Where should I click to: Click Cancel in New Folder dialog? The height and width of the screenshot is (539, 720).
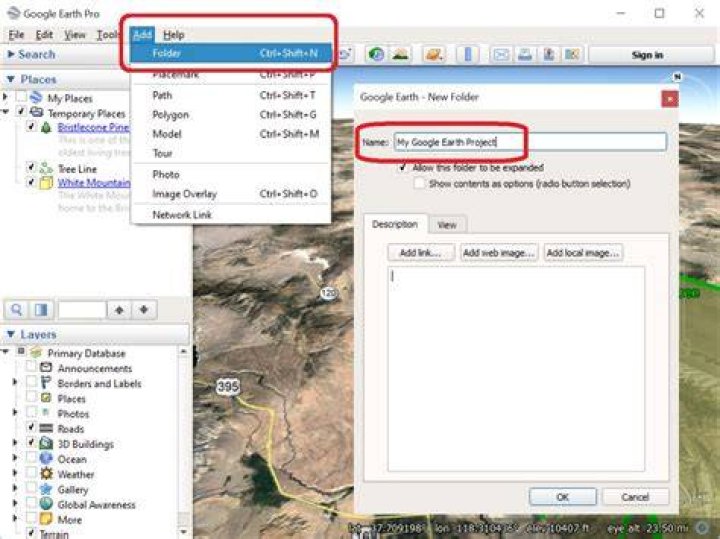pos(635,497)
